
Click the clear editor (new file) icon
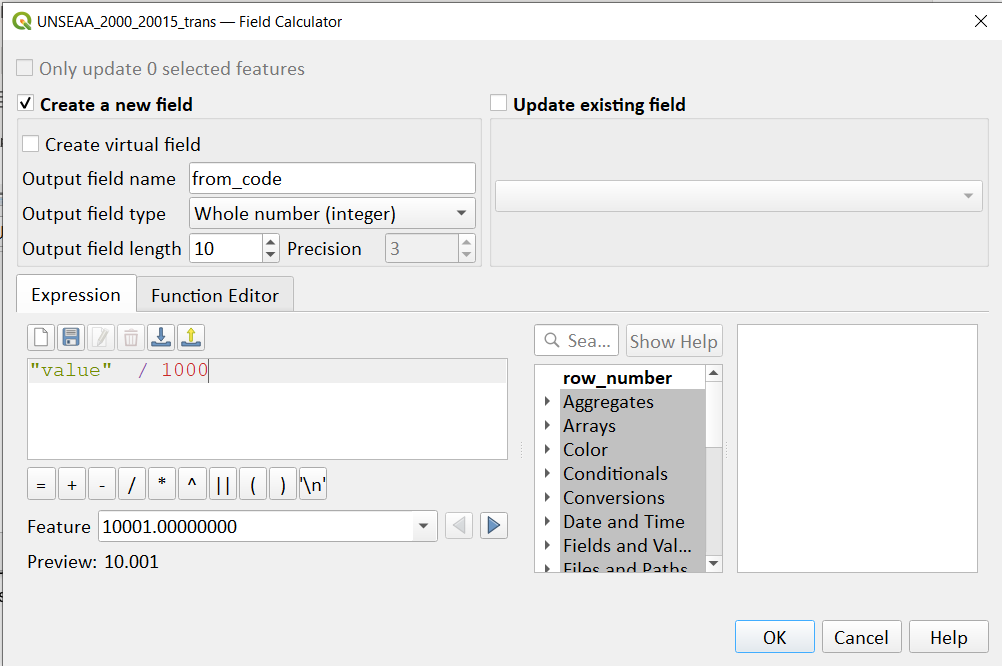click(41, 337)
